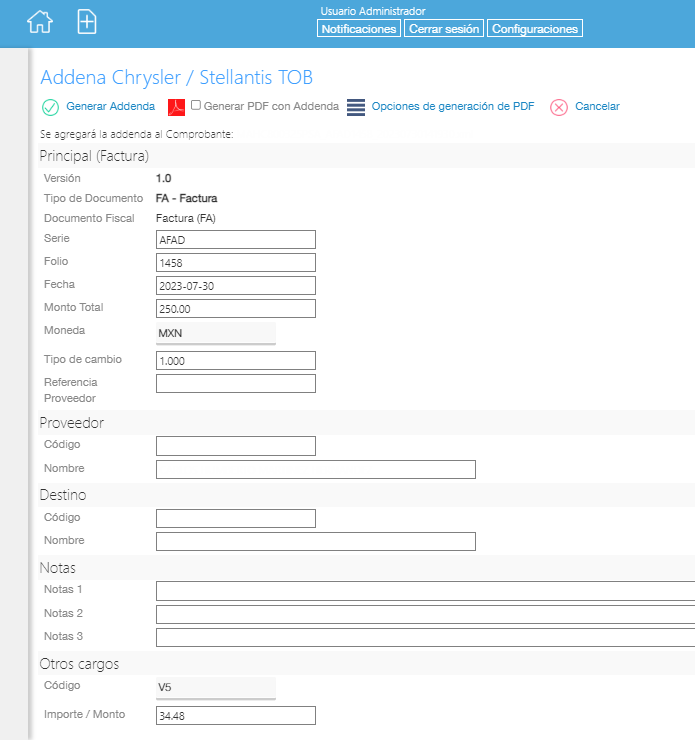Click the red PDF icon

coord(176,107)
